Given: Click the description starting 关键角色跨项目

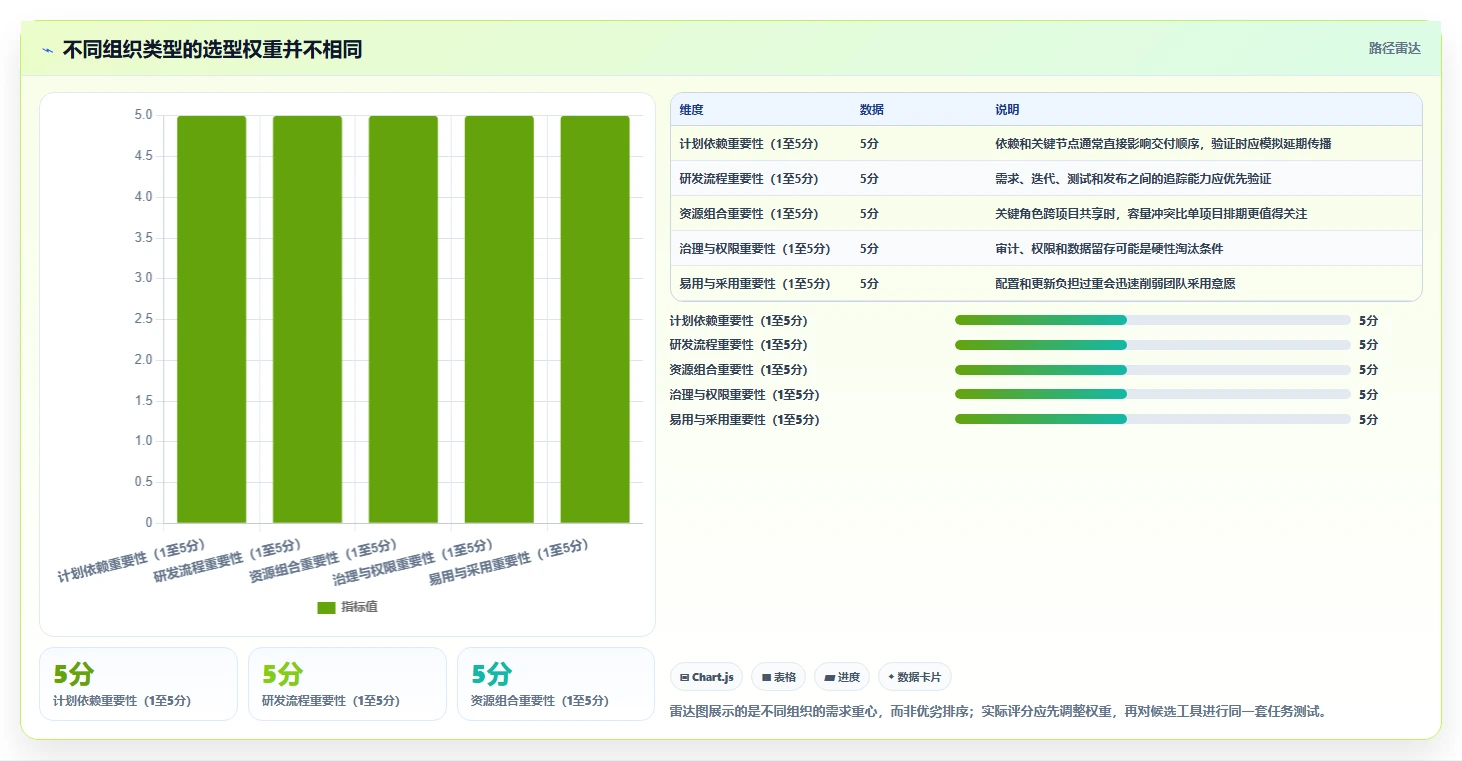Looking at the screenshot, I should [1151, 214].
